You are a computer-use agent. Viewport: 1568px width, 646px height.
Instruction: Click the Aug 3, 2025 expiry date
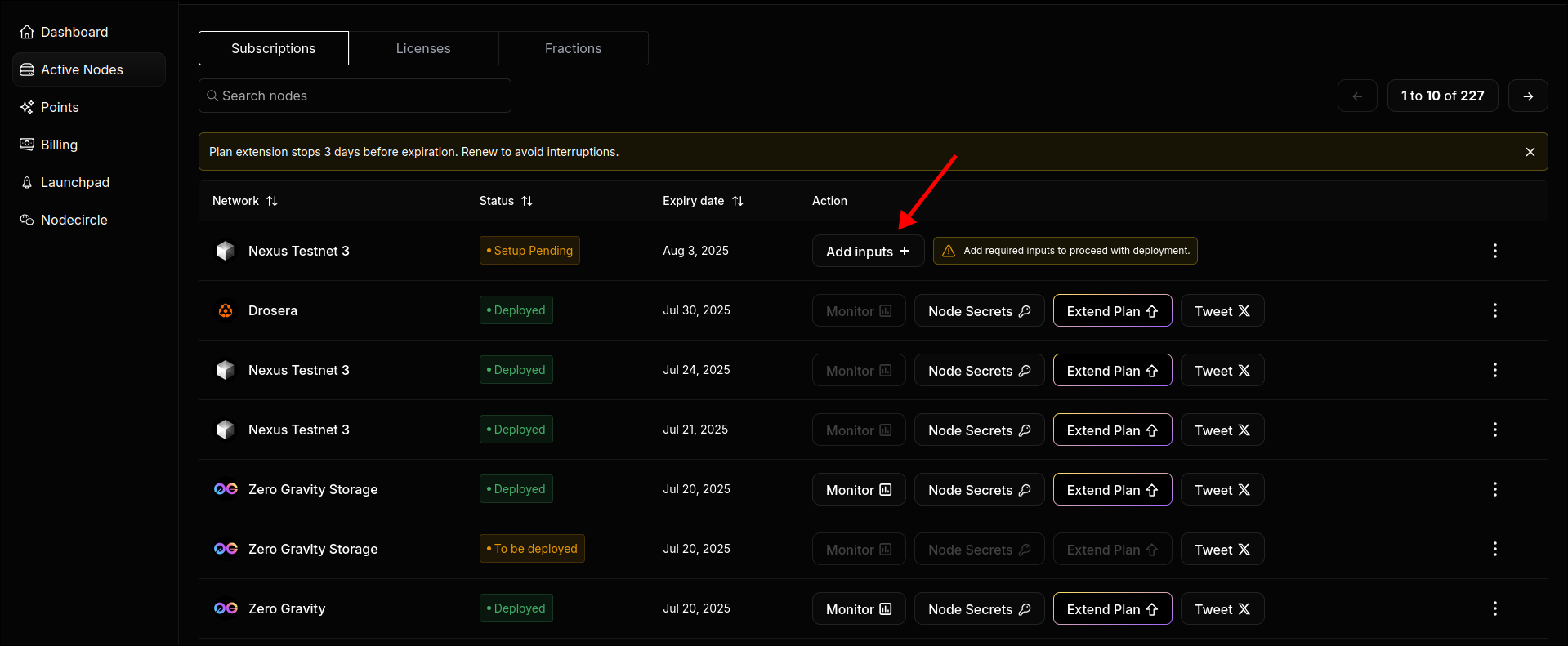[696, 251]
